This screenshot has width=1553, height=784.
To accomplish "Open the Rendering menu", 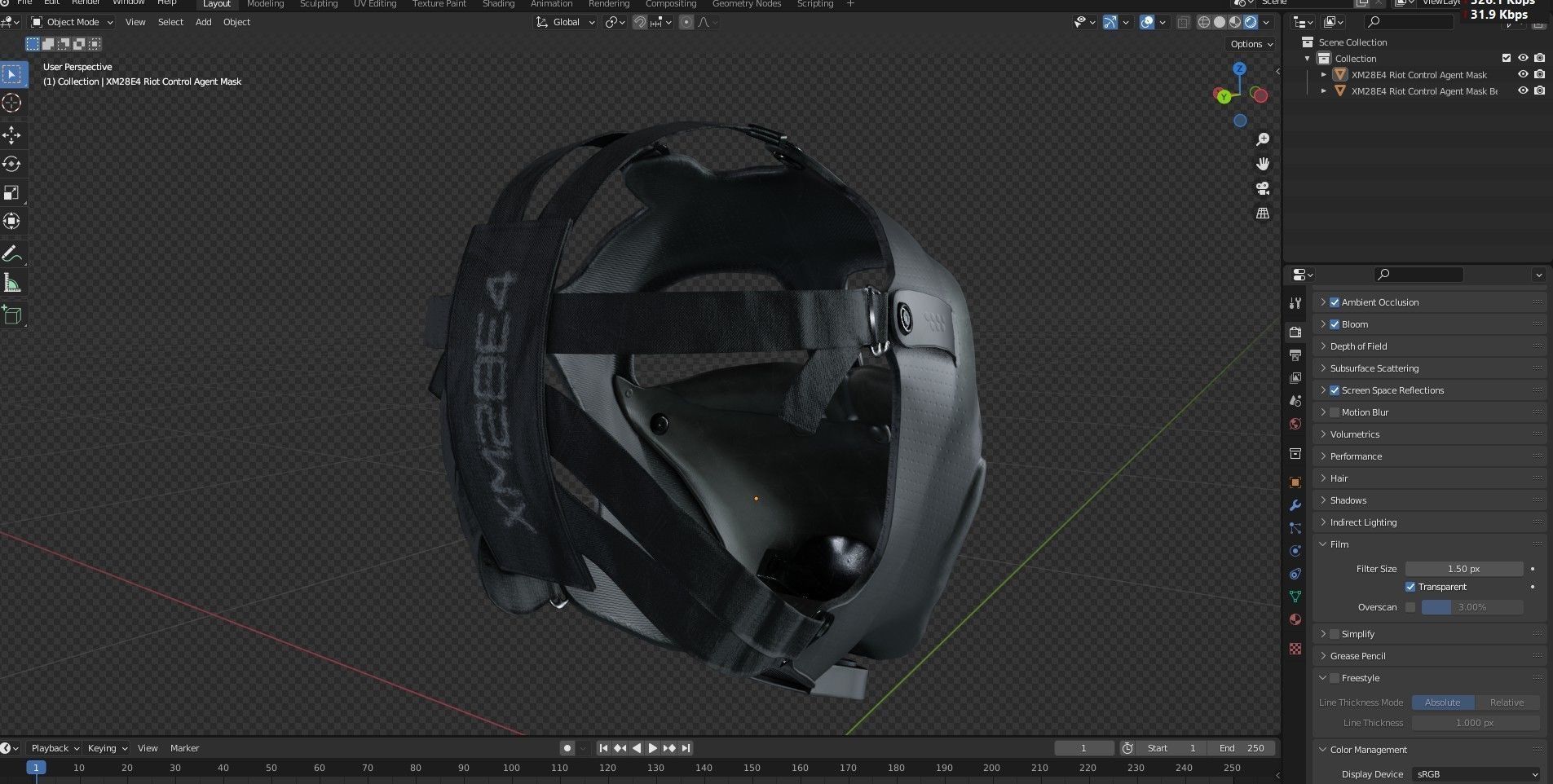I will point(609,4).
